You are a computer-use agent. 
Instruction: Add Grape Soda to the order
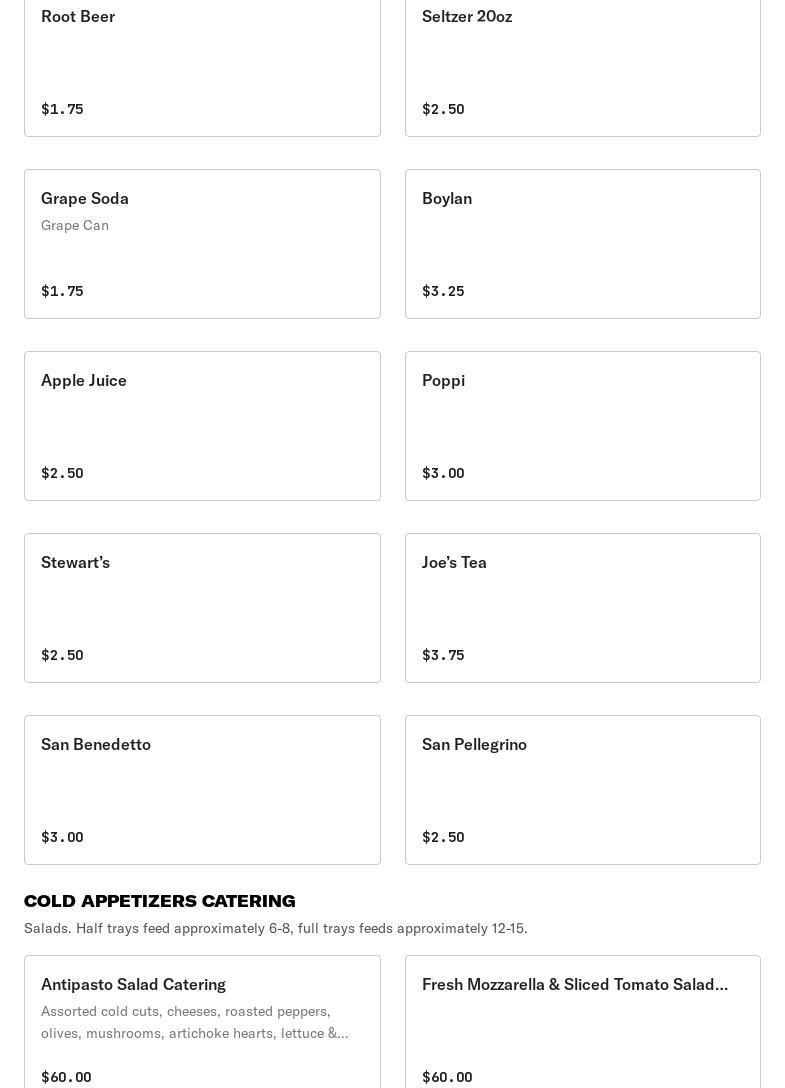click(x=202, y=244)
